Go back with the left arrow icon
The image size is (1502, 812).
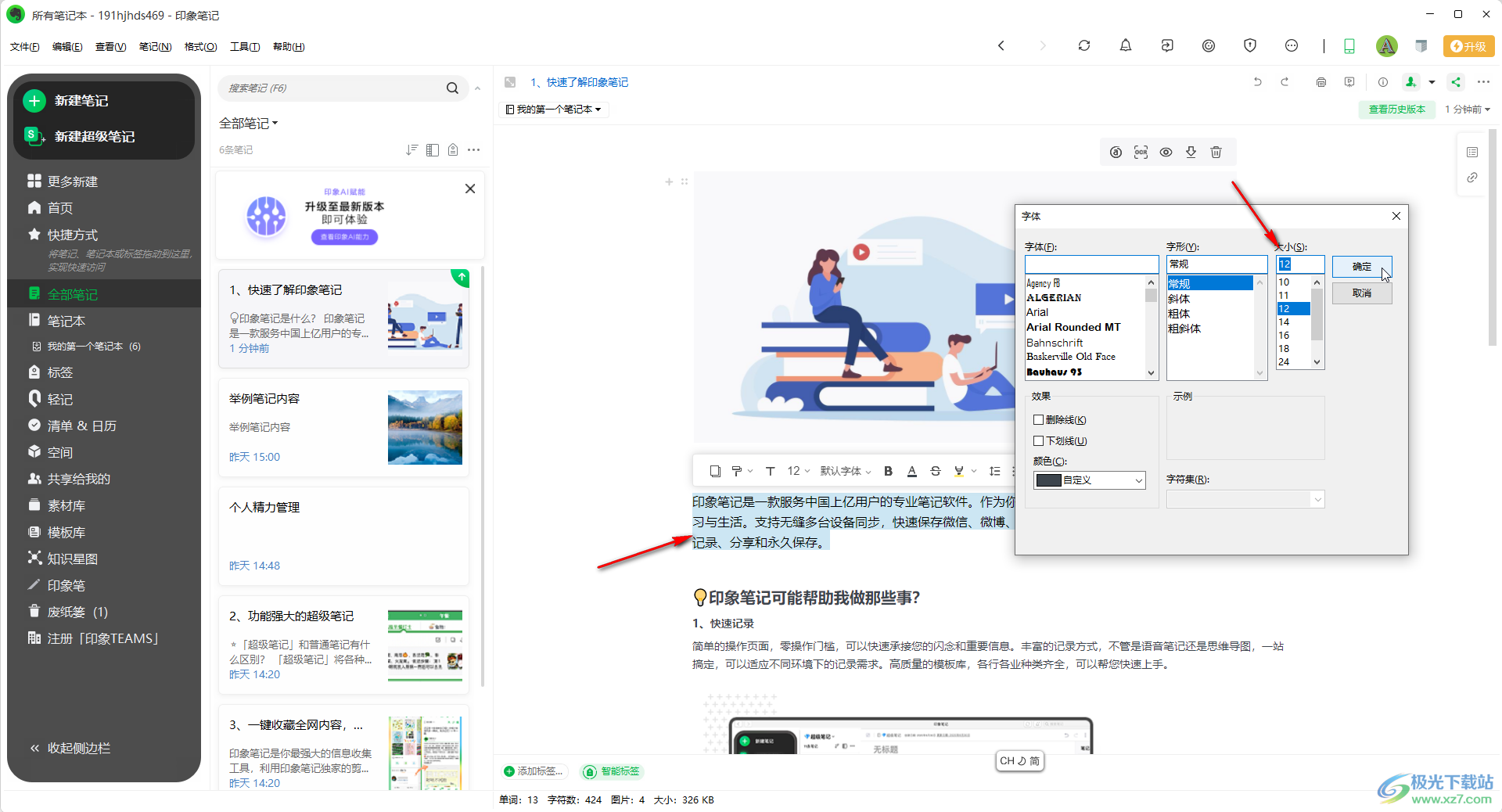tap(1001, 46)
